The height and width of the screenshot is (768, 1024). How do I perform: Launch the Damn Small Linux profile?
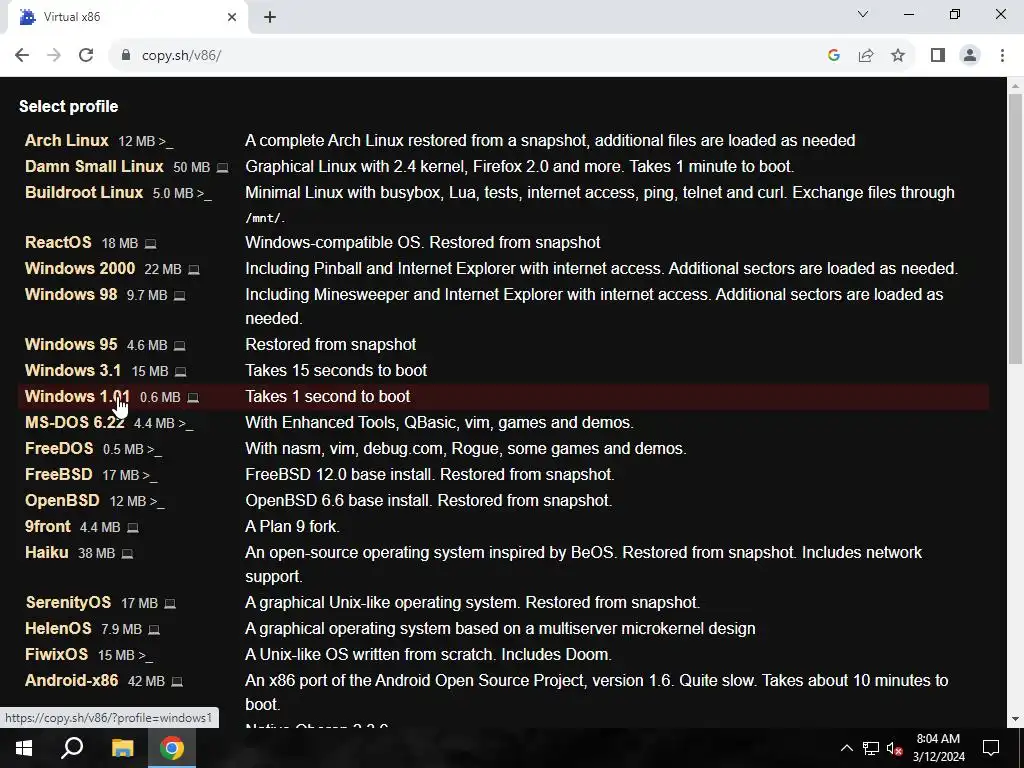(94, 167)
